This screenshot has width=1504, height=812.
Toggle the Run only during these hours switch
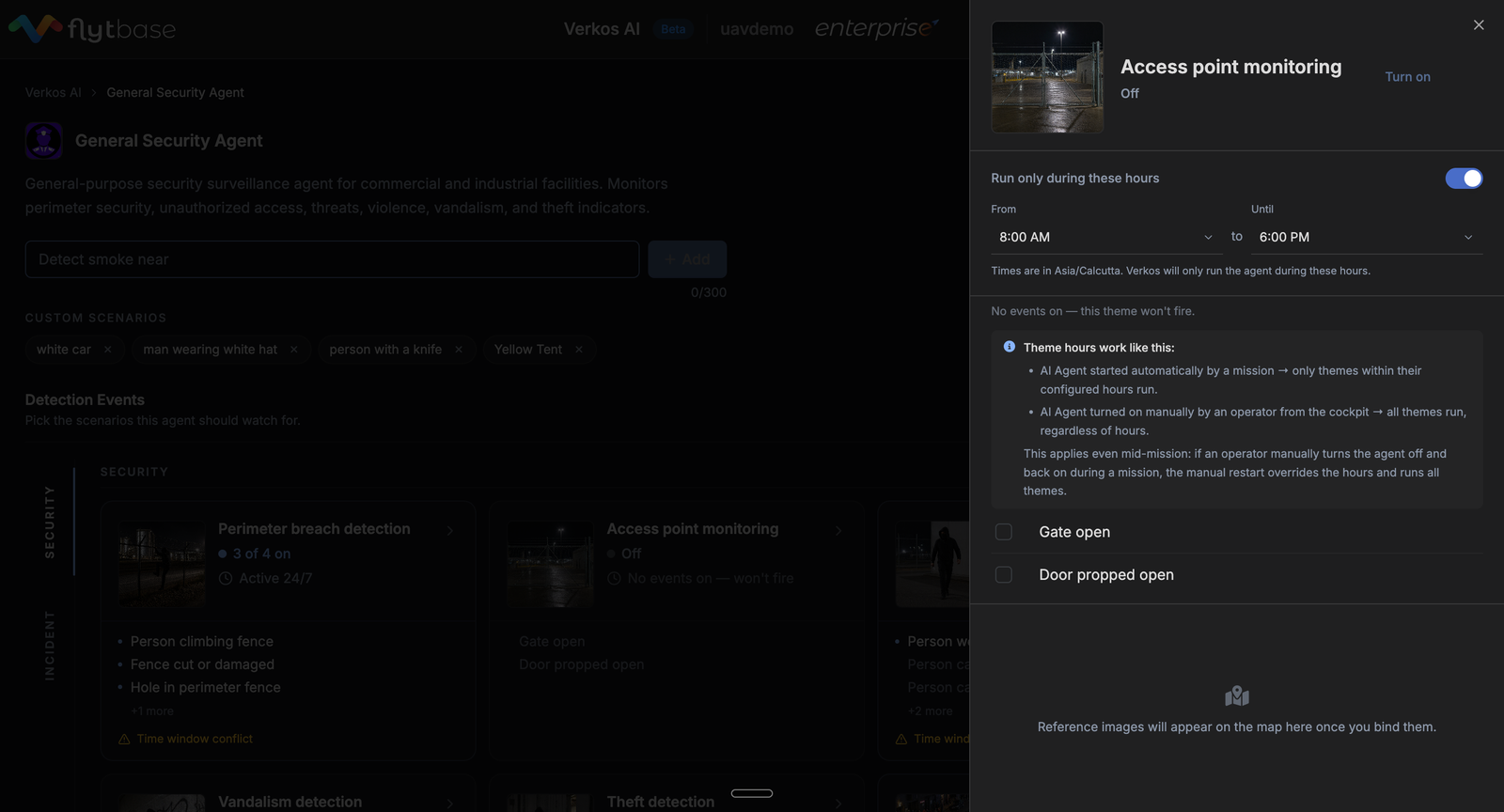pyautogui.click(x=1464, y=179)
